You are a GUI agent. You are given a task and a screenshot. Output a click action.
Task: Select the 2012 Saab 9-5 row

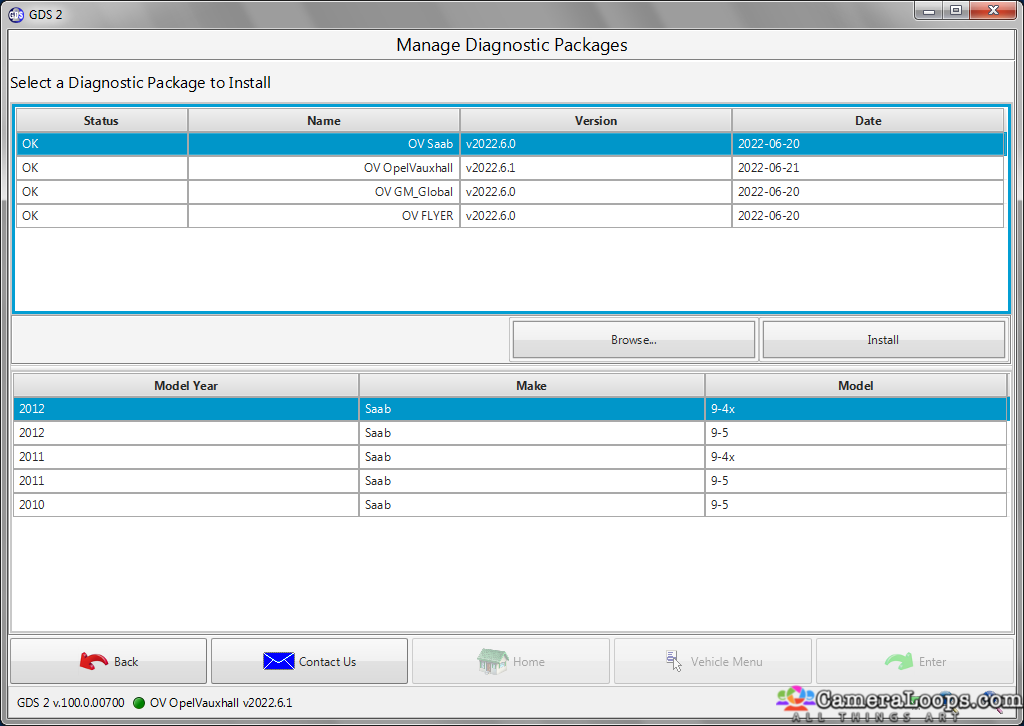[x=510, y=433]
